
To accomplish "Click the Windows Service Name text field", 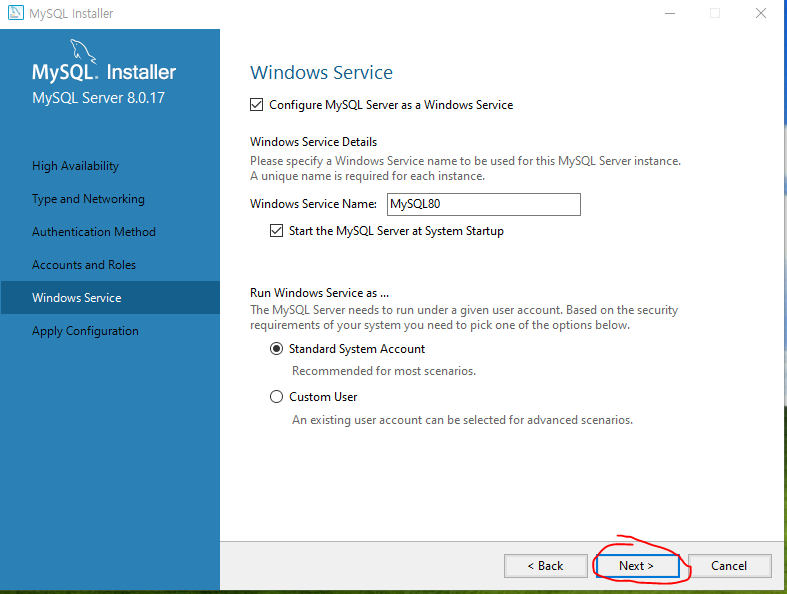I will 482,204.
